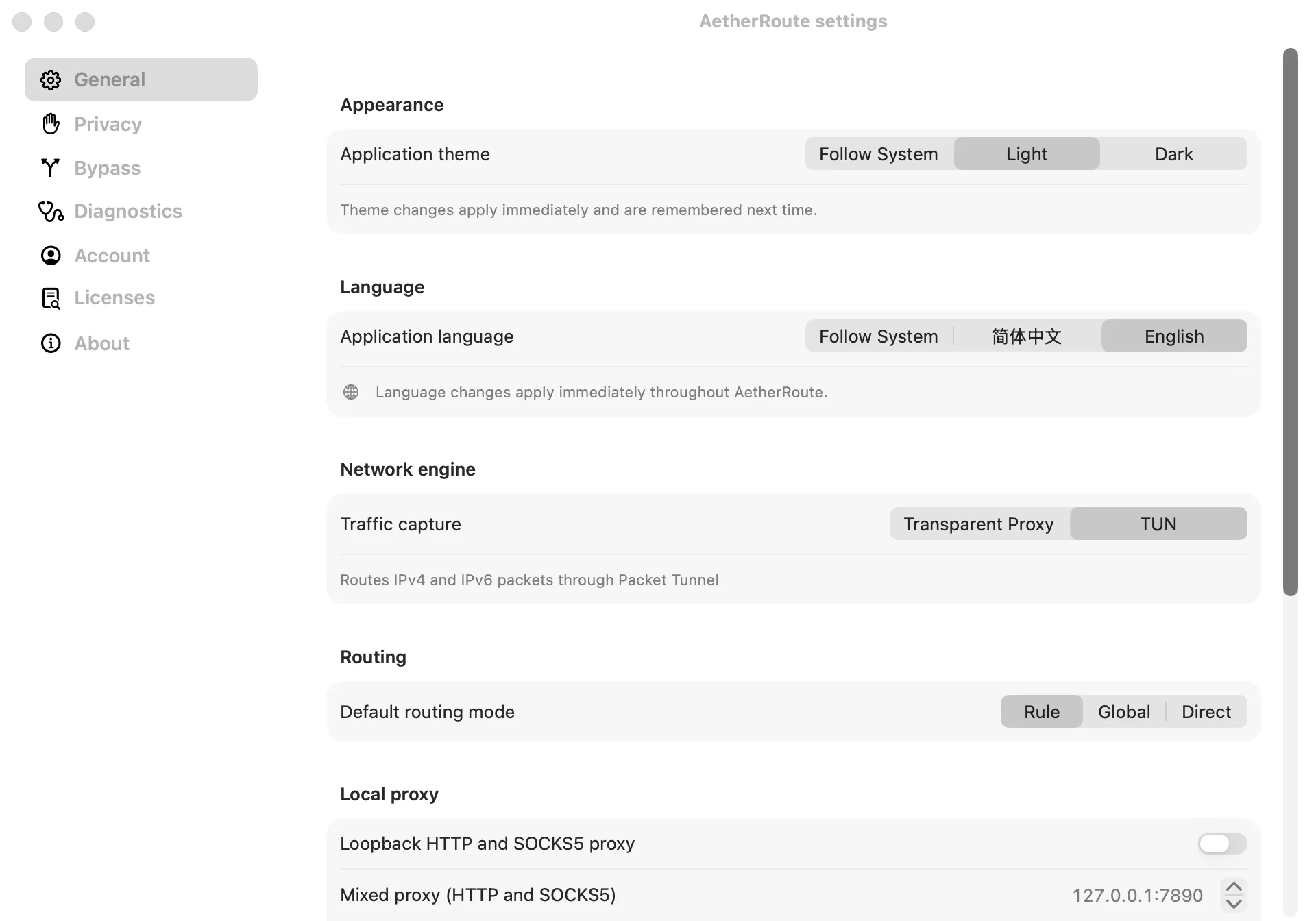Click the Default routing mode label

pos(428,712)
